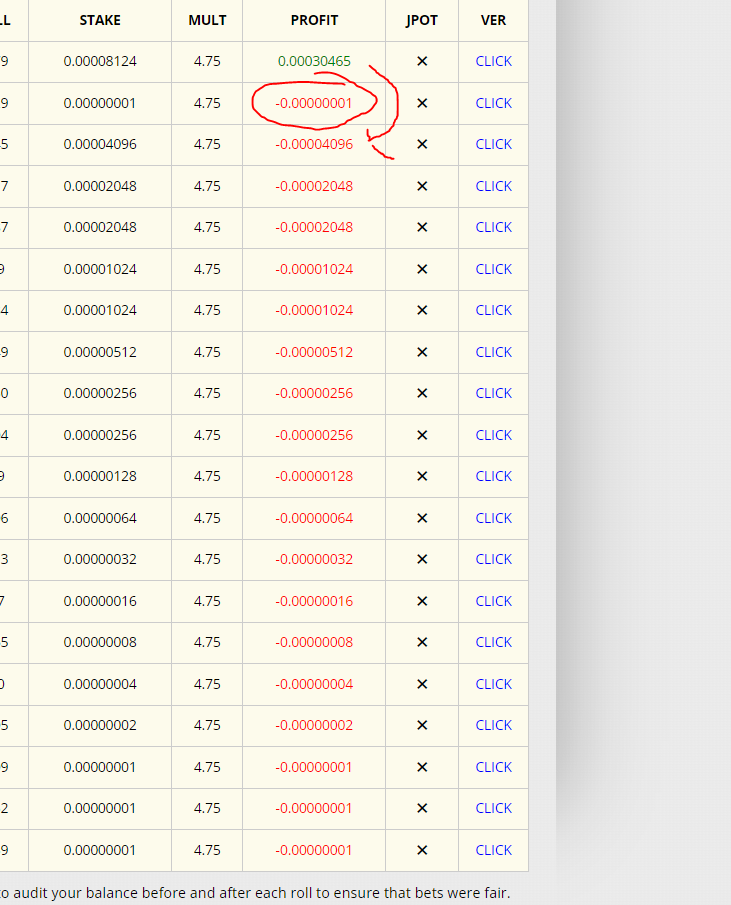Screen dimensions: 731x905
Task: Click 4.75 multiplier in 0.00008124 stake row
Action: point(207,61)
